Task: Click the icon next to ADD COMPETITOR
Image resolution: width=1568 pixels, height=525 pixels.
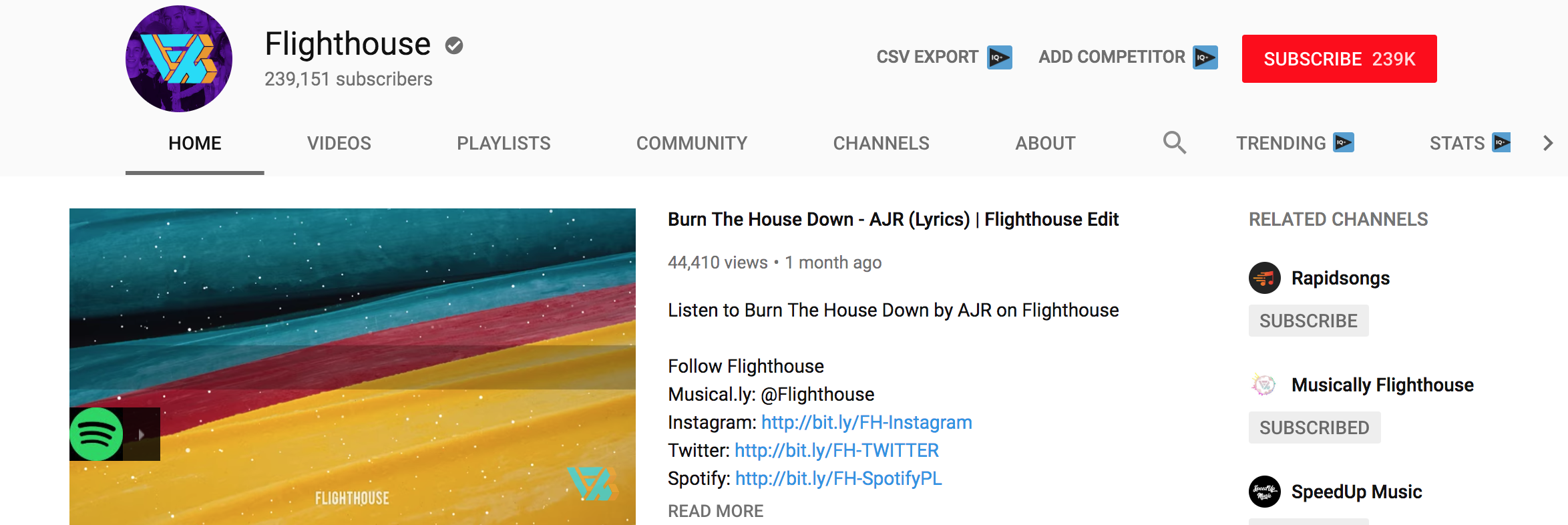Action: [x=1205, y=57]
